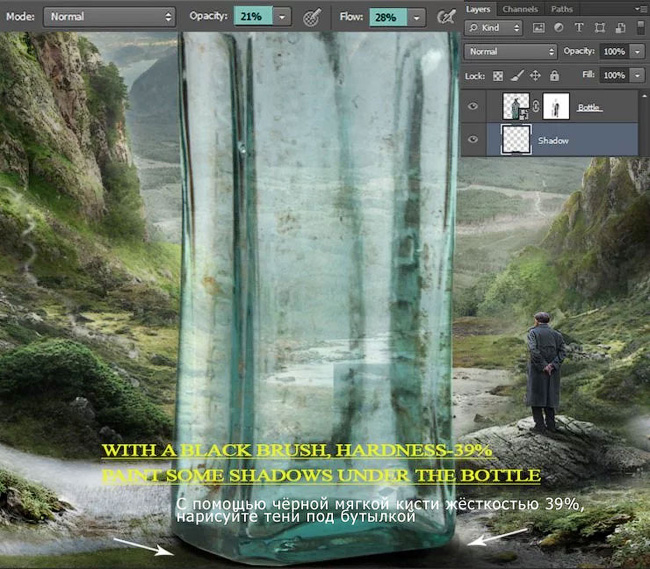Enable airbrush-style build-up icon

pos(446,17)
